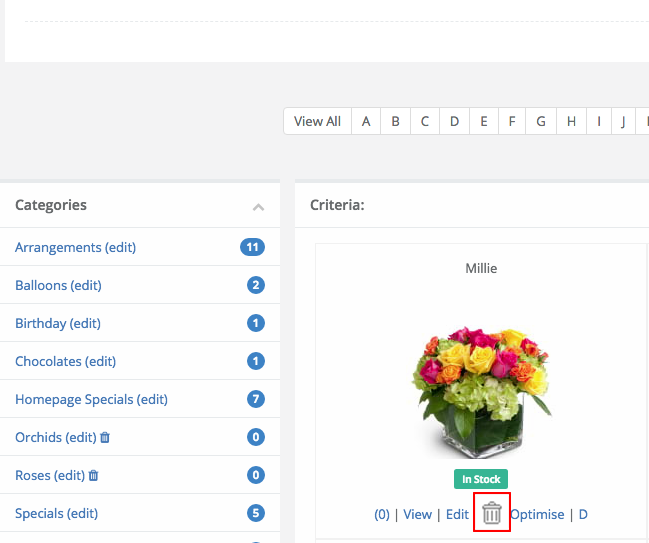Screen dimensions: 649x543
Task: Click the Specials count badge 5
Action: 256,513
